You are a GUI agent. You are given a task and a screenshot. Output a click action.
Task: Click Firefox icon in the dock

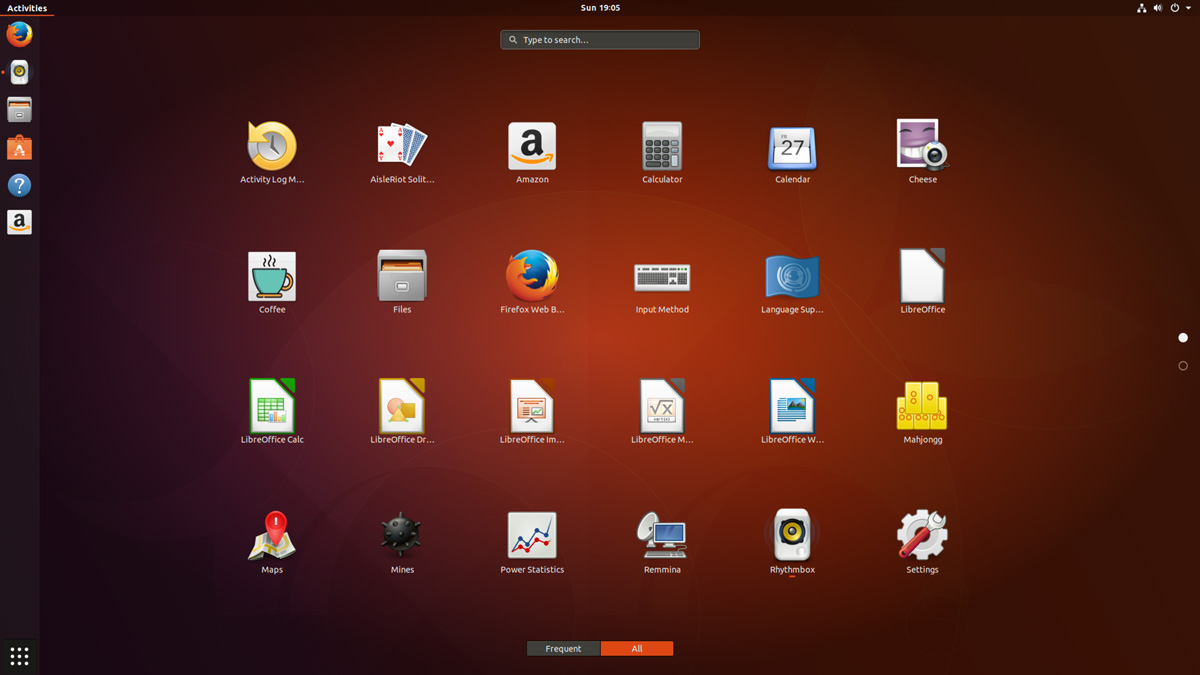19,34
